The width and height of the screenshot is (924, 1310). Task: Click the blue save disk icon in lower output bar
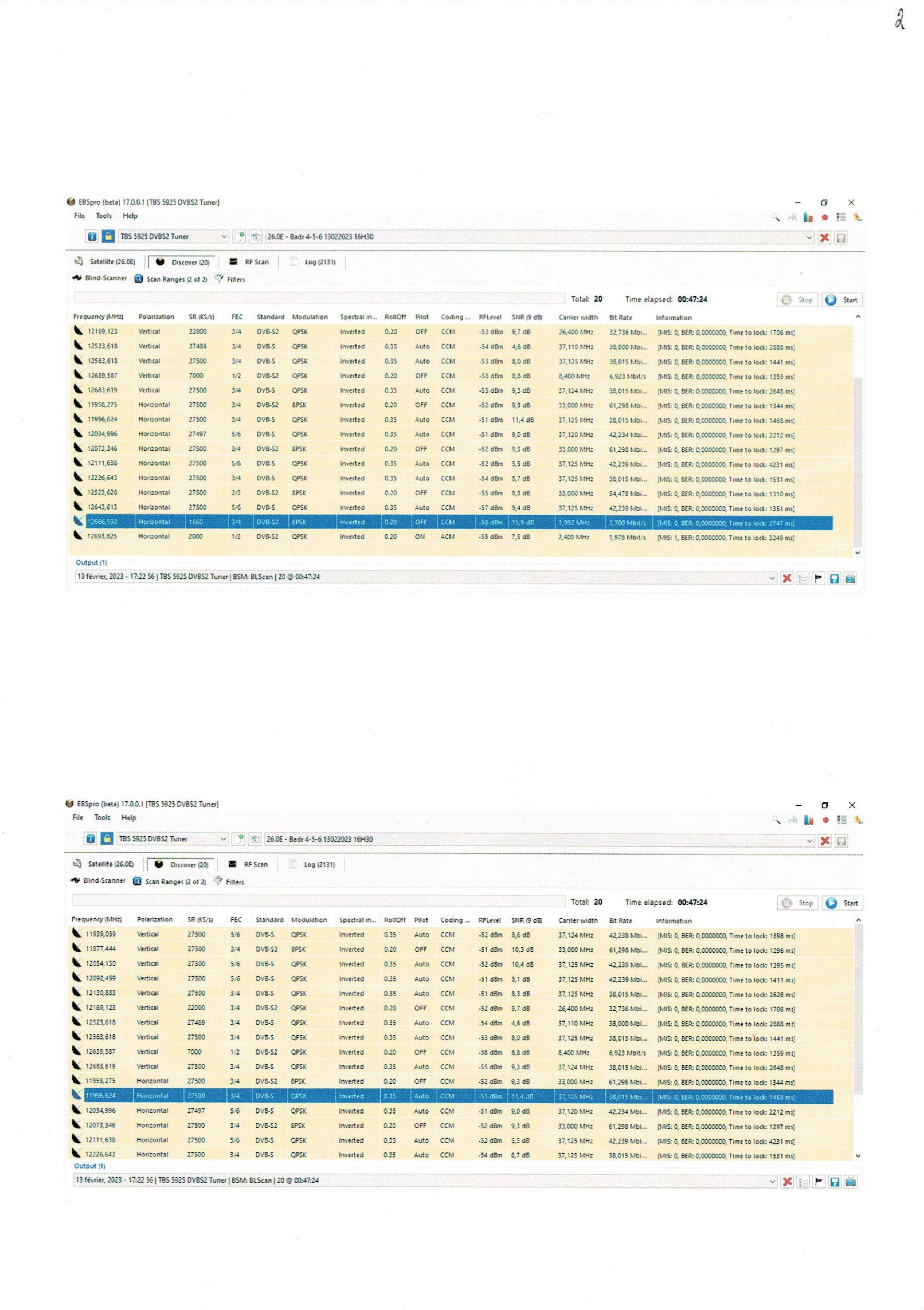(834, 1182)
